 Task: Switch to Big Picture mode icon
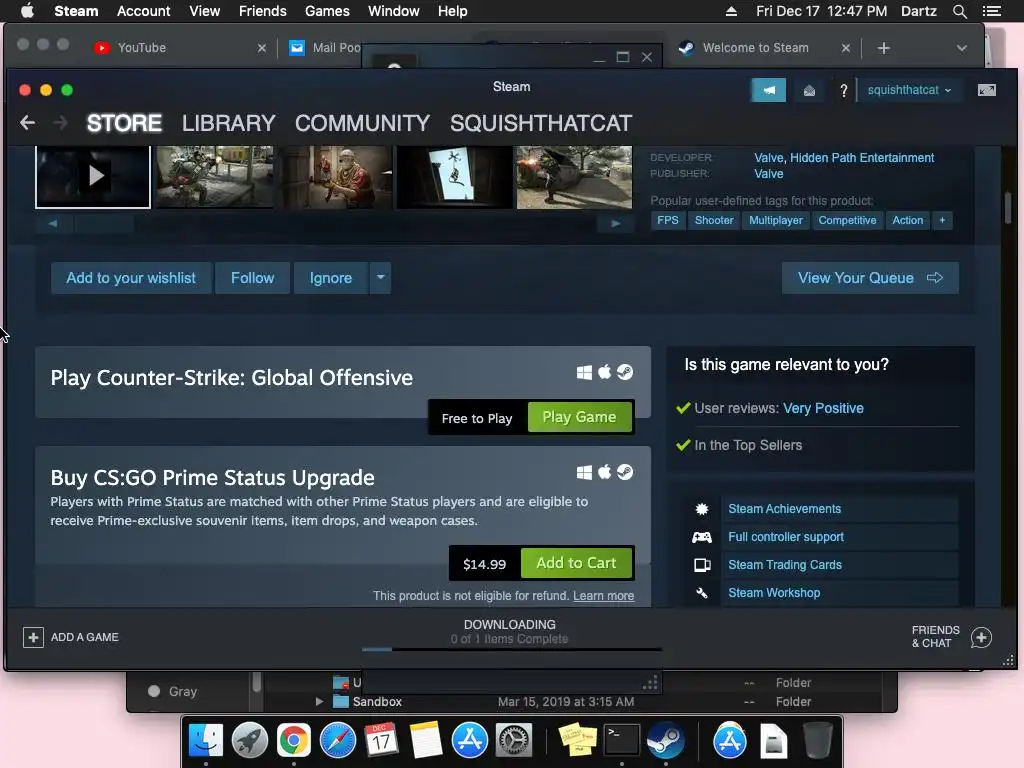pos(987,90)
